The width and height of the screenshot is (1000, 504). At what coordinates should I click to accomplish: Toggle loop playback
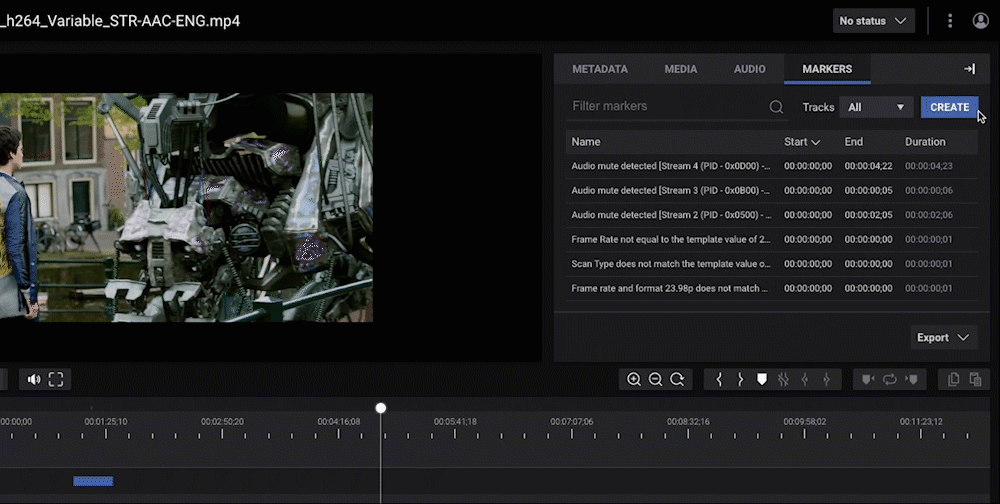point(890,380)
